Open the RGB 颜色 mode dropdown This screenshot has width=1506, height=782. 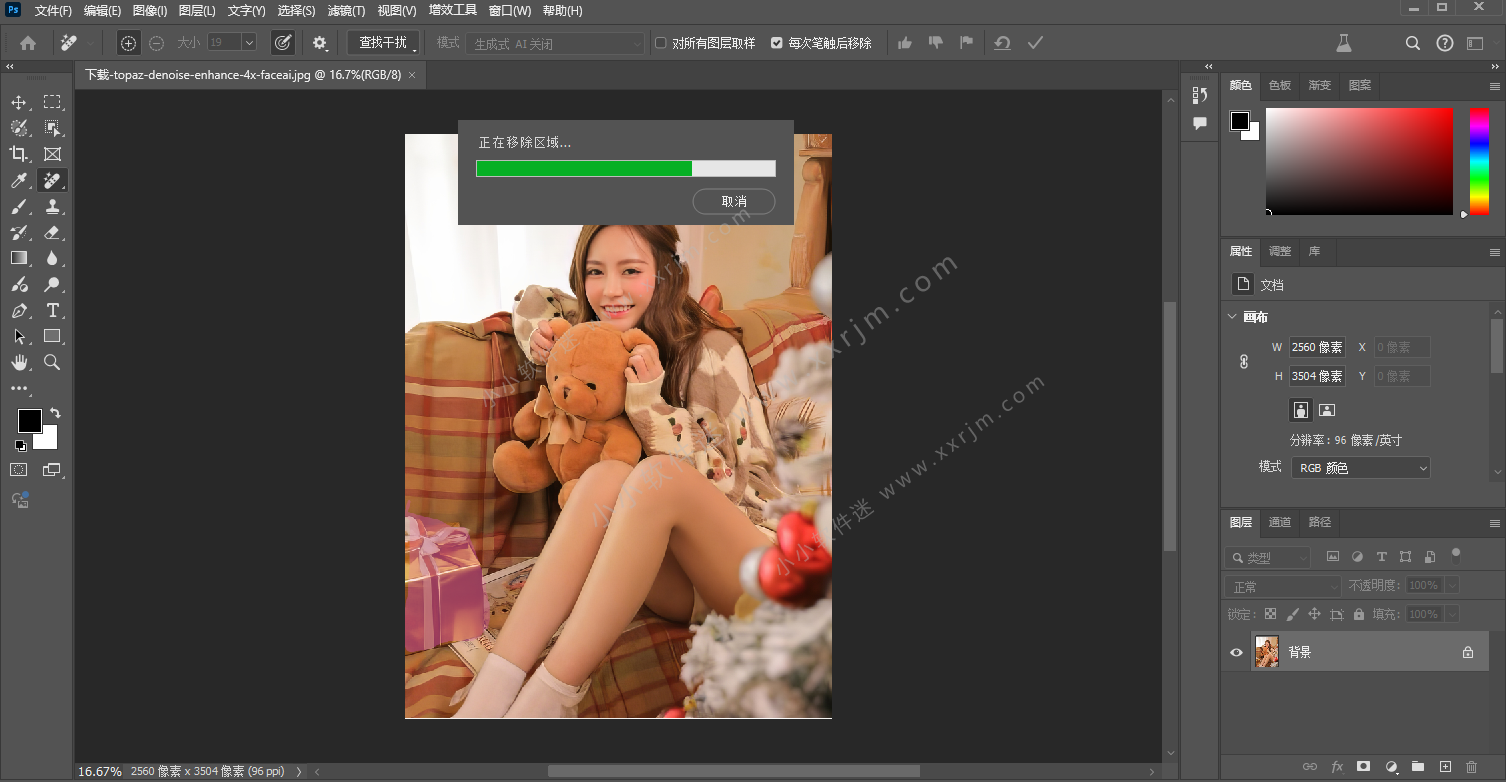pyautogui.click(x=1361, y=467)
